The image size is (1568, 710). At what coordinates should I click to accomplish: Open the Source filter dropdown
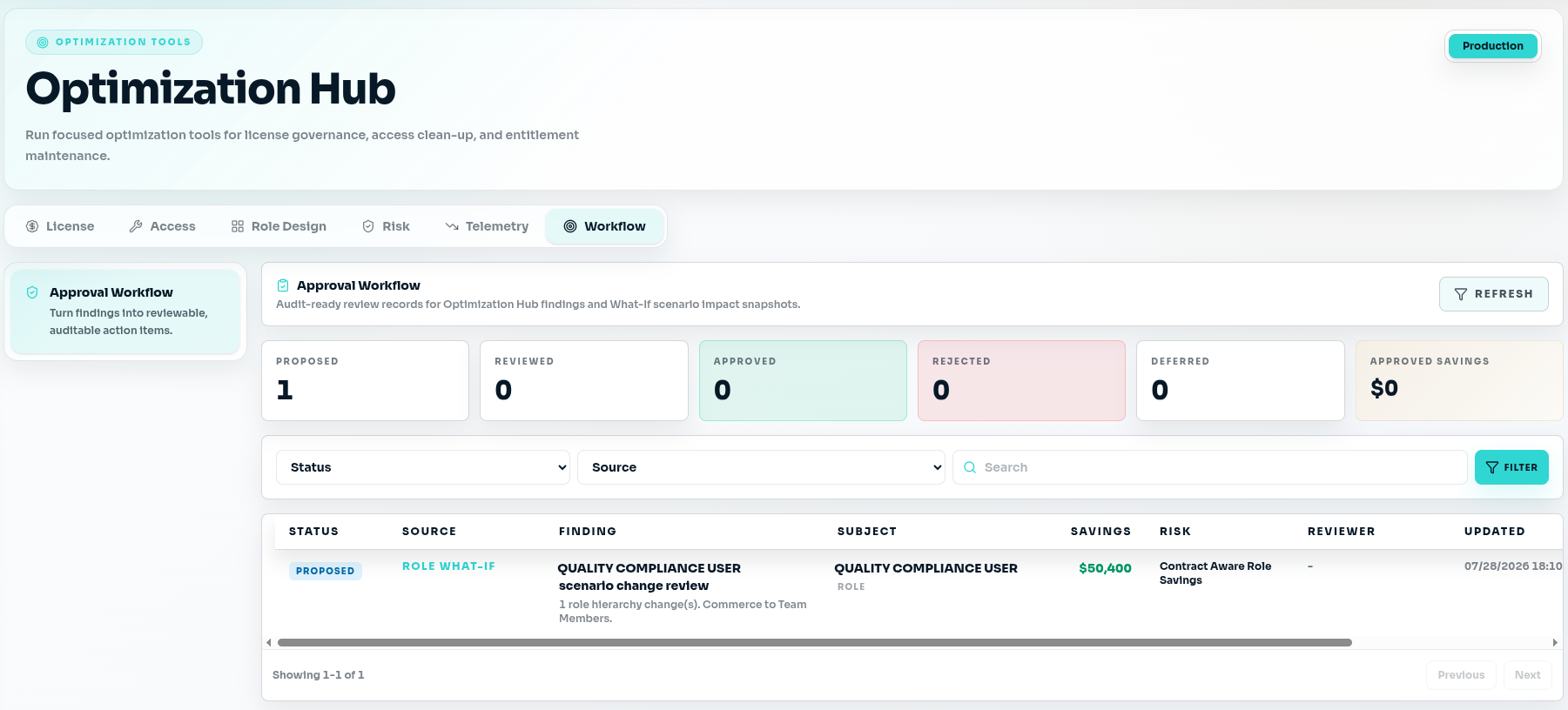tap(761, 467)
